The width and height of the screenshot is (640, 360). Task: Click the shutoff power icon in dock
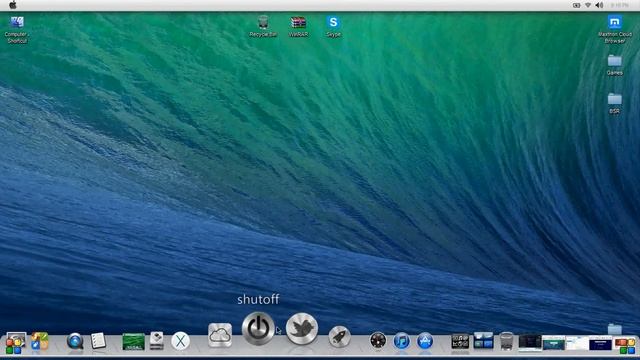click(258, 328)
